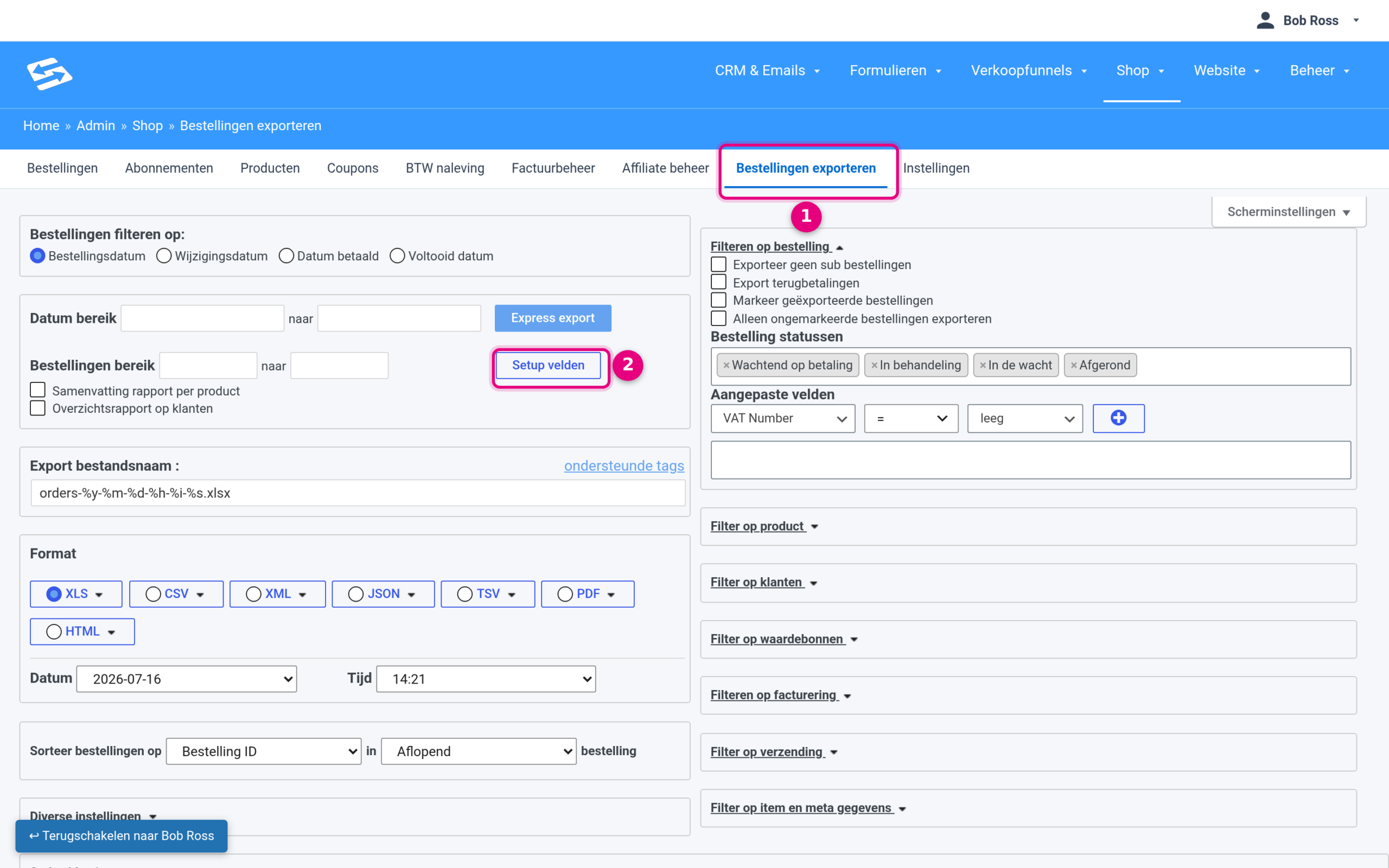Expand Filter op verzending section
Viewport: 1389px width, 868px height.
(774, 752)
